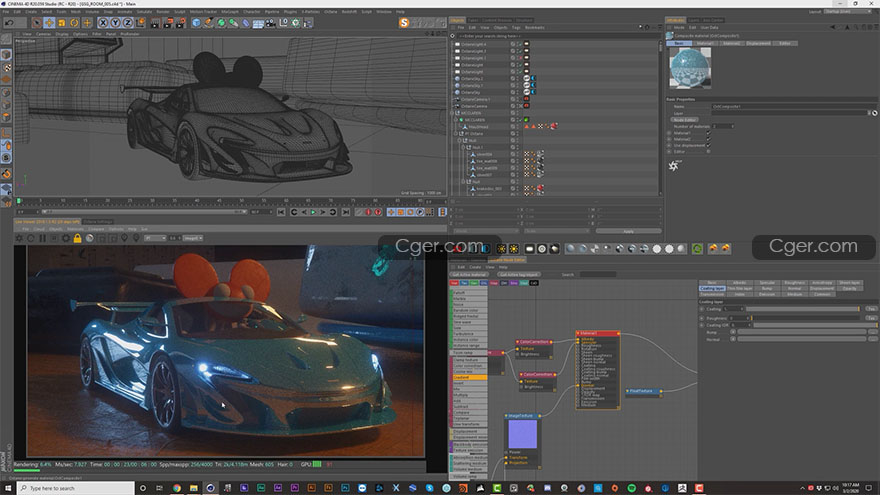This screenshot has height=495, width=880.
Task: Click the Octane area light icon
Action: 529,249
